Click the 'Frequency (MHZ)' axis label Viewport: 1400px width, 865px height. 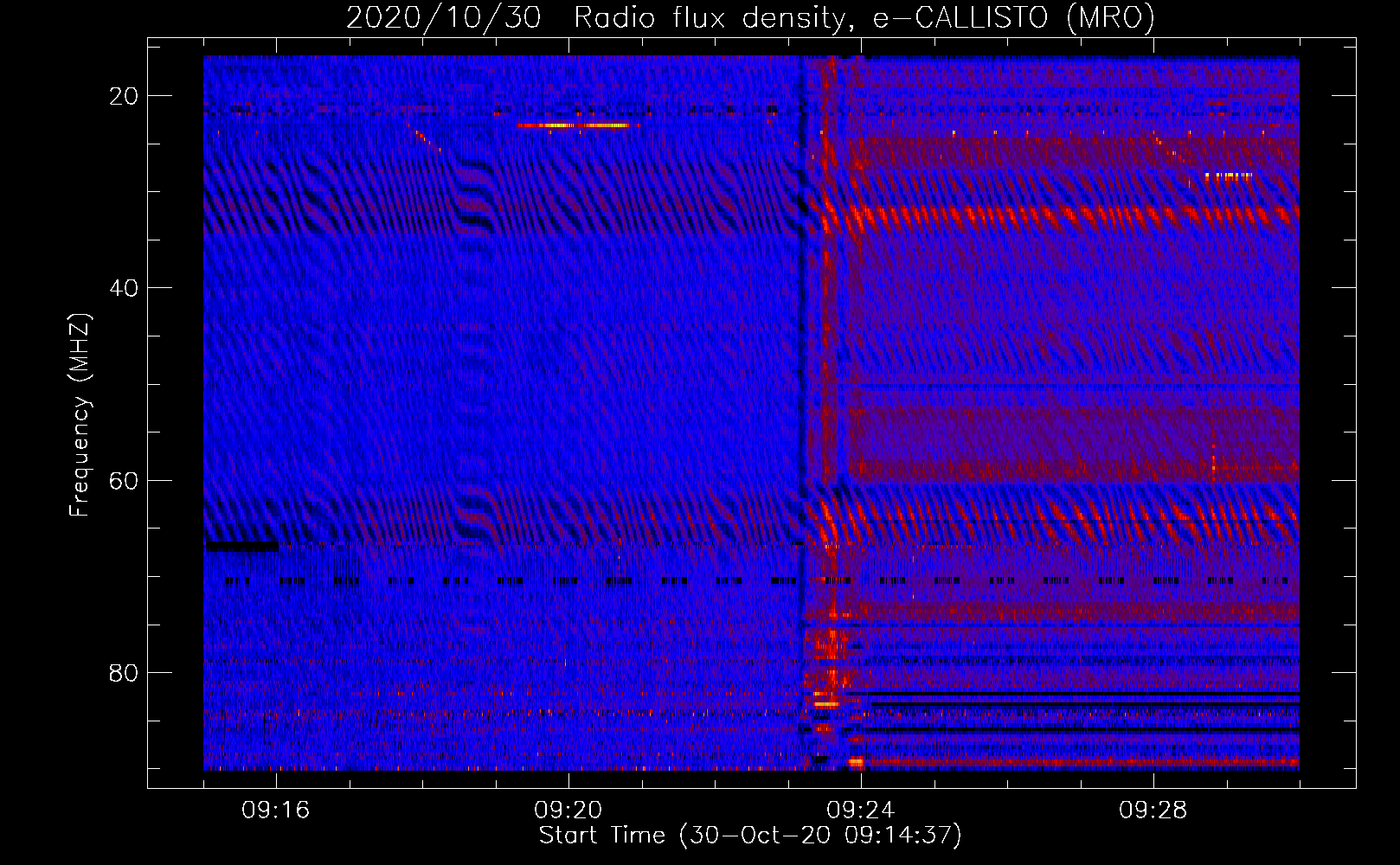pos(80,415)
